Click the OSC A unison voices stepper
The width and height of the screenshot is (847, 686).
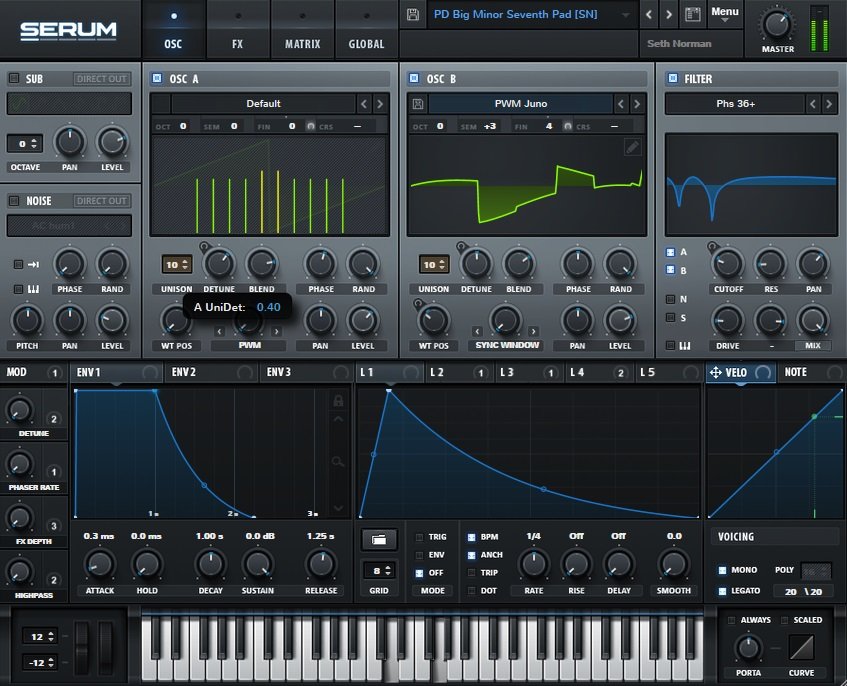point(177,265)
